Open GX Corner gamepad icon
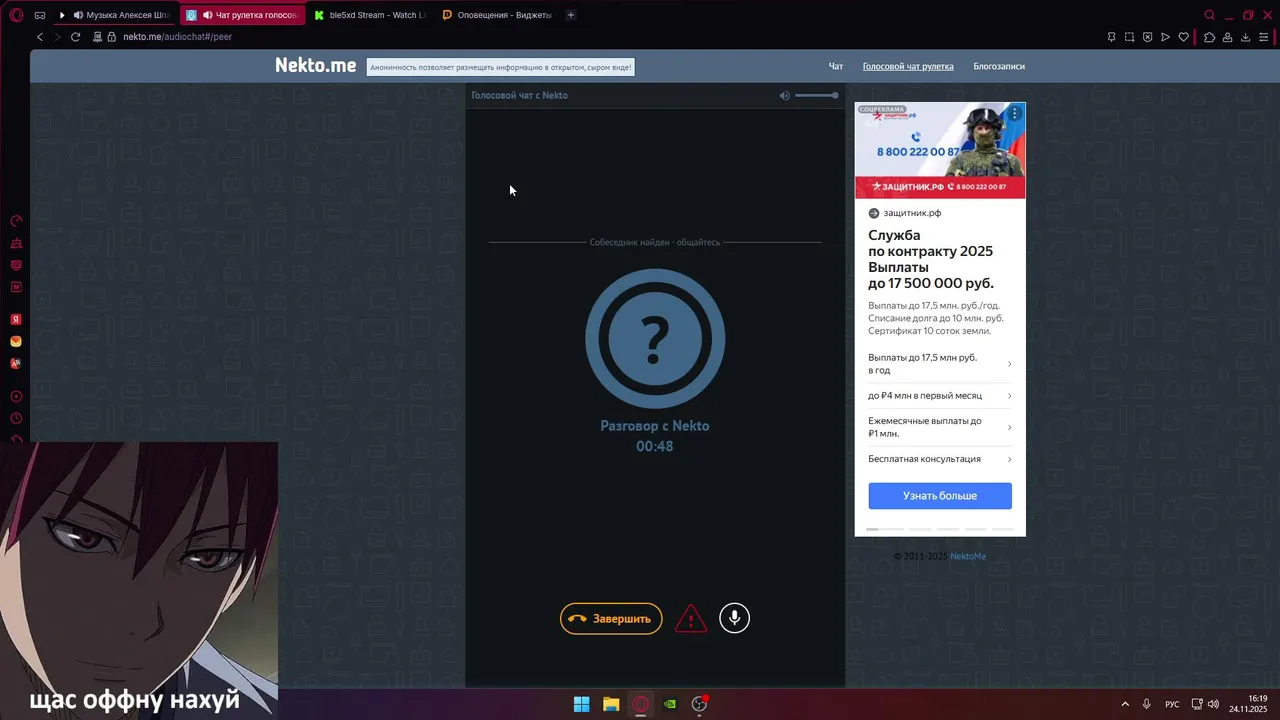 (40, 15)
